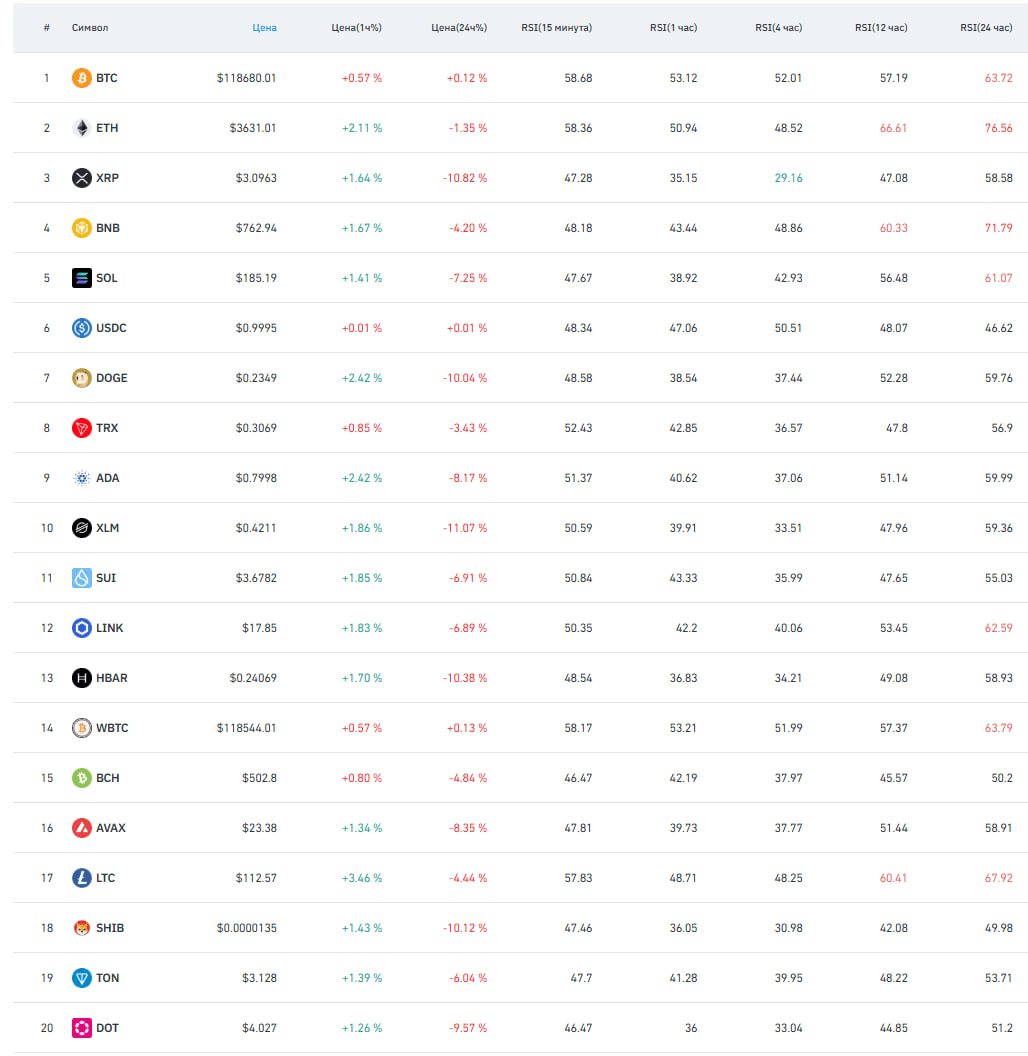Click the BNB coin icon
This screenshot has height=1056, width=1028.
(x=82, y=228)
